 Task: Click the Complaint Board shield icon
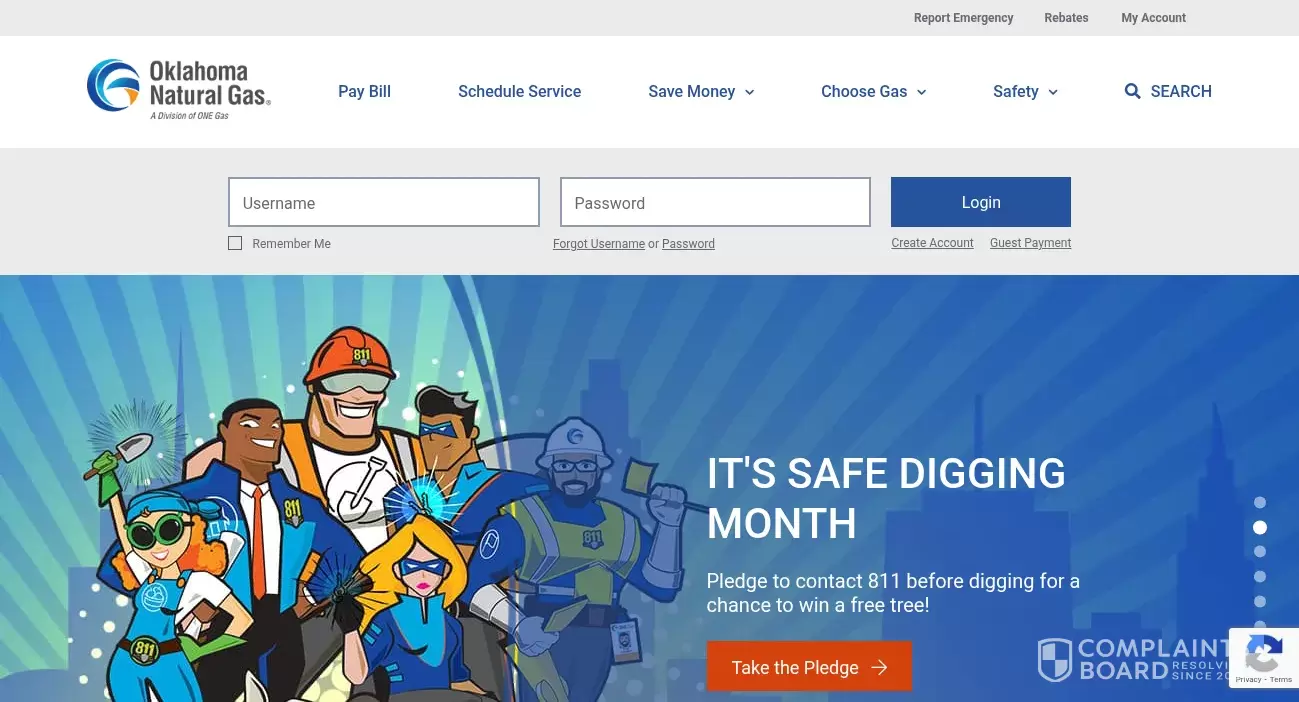point(1054,660)
